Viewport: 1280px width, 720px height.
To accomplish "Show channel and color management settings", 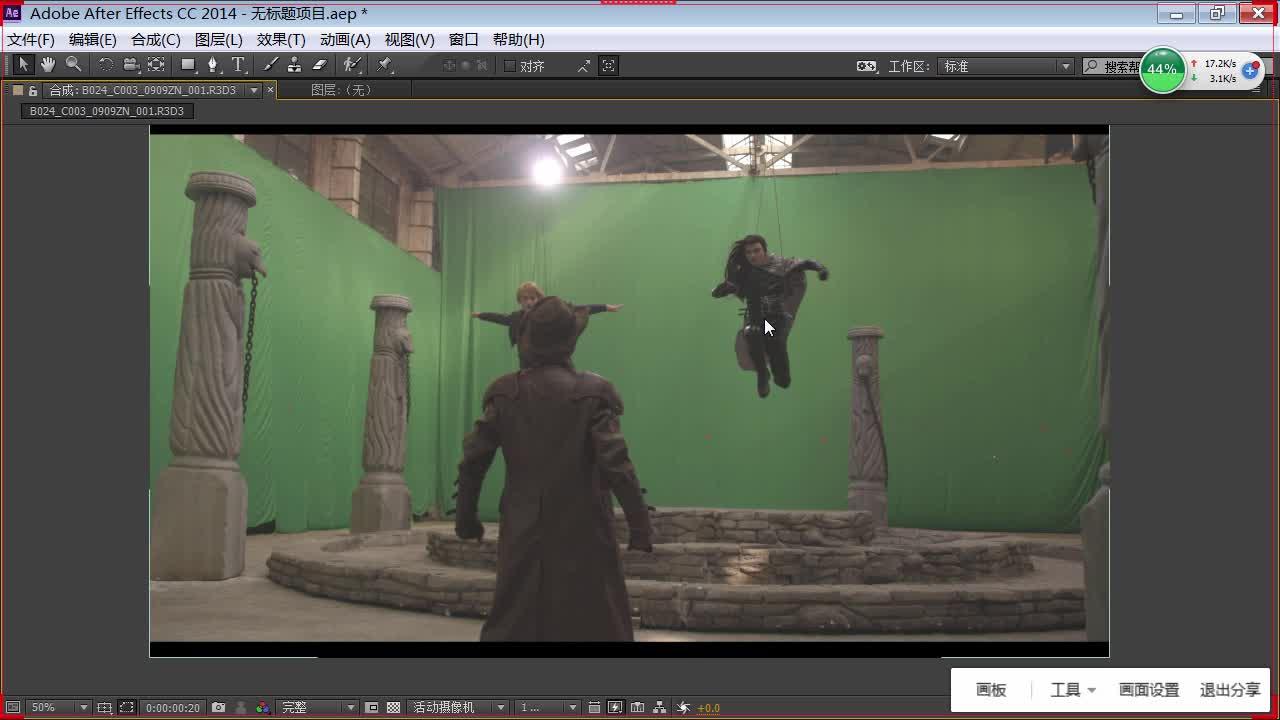I will [262, 708].
